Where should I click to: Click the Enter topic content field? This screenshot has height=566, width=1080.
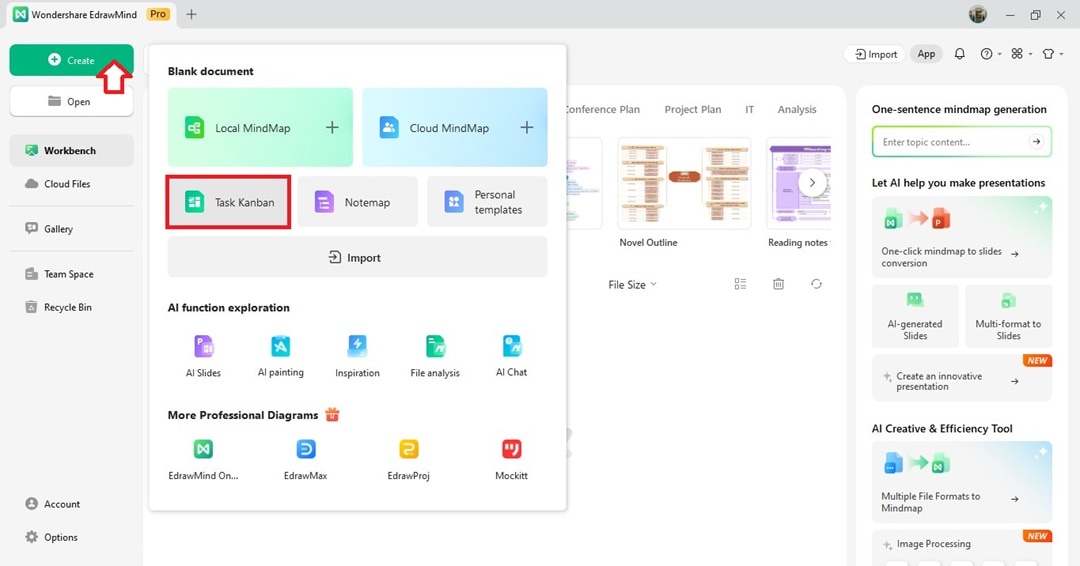[962, 142]
